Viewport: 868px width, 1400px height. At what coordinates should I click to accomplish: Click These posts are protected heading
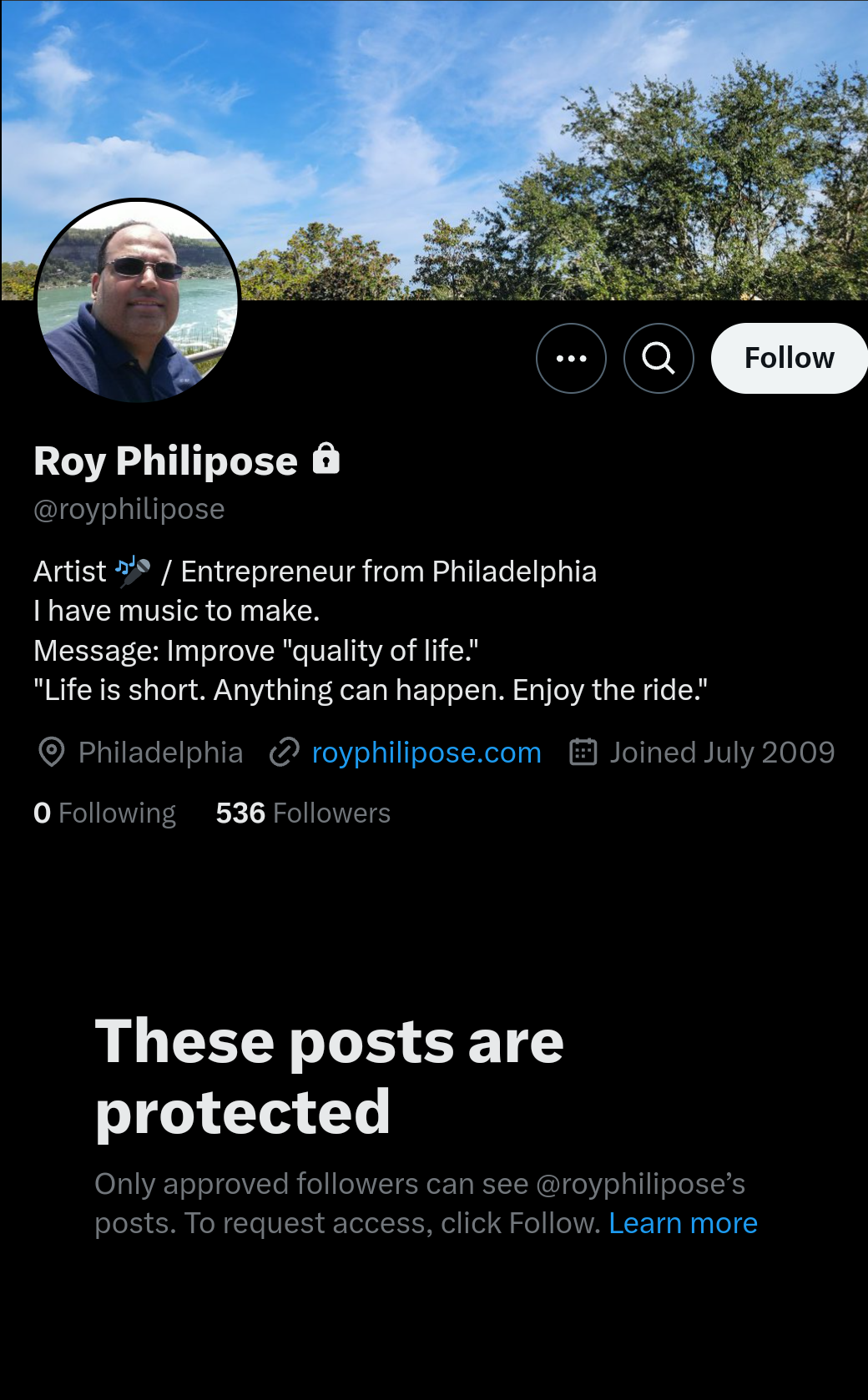coord(330,1076)
